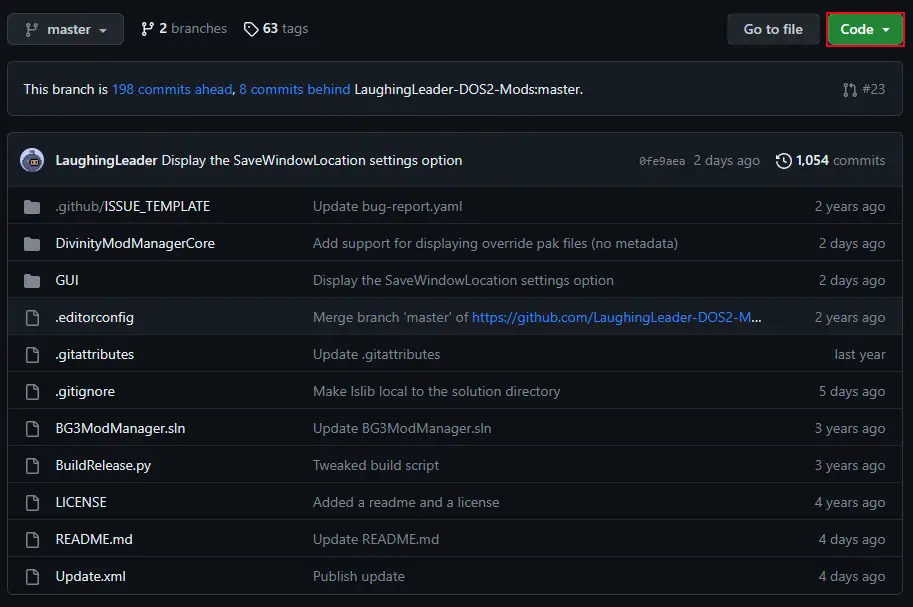Open commit about displaying override pak files

tap(495, 243)
